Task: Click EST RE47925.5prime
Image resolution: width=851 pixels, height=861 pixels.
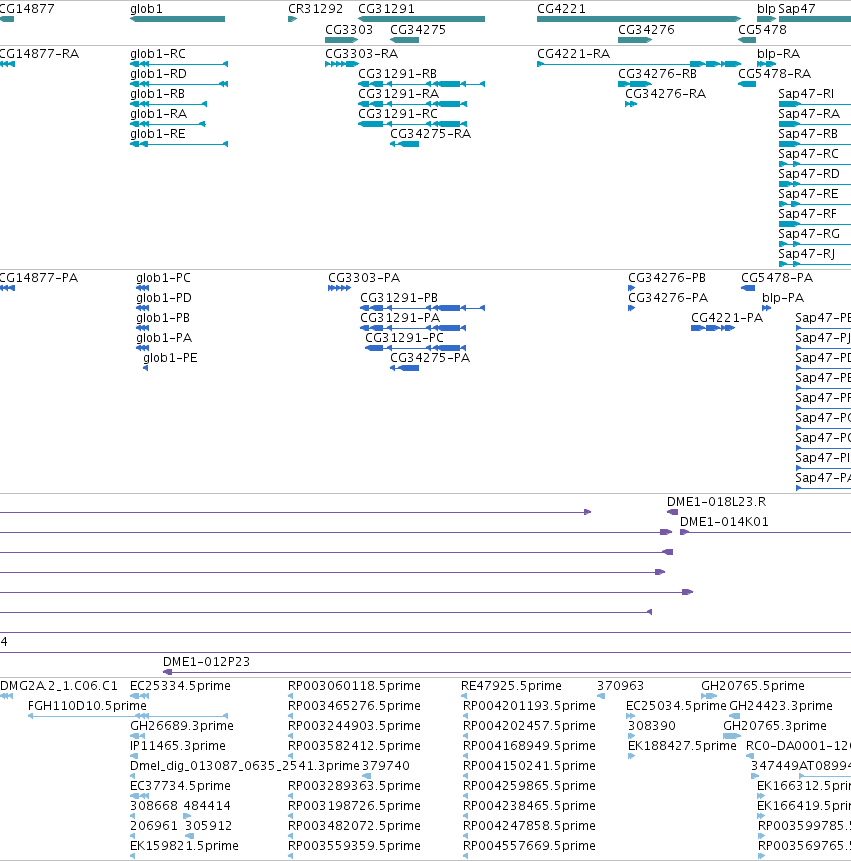Action: click(511, 686)
